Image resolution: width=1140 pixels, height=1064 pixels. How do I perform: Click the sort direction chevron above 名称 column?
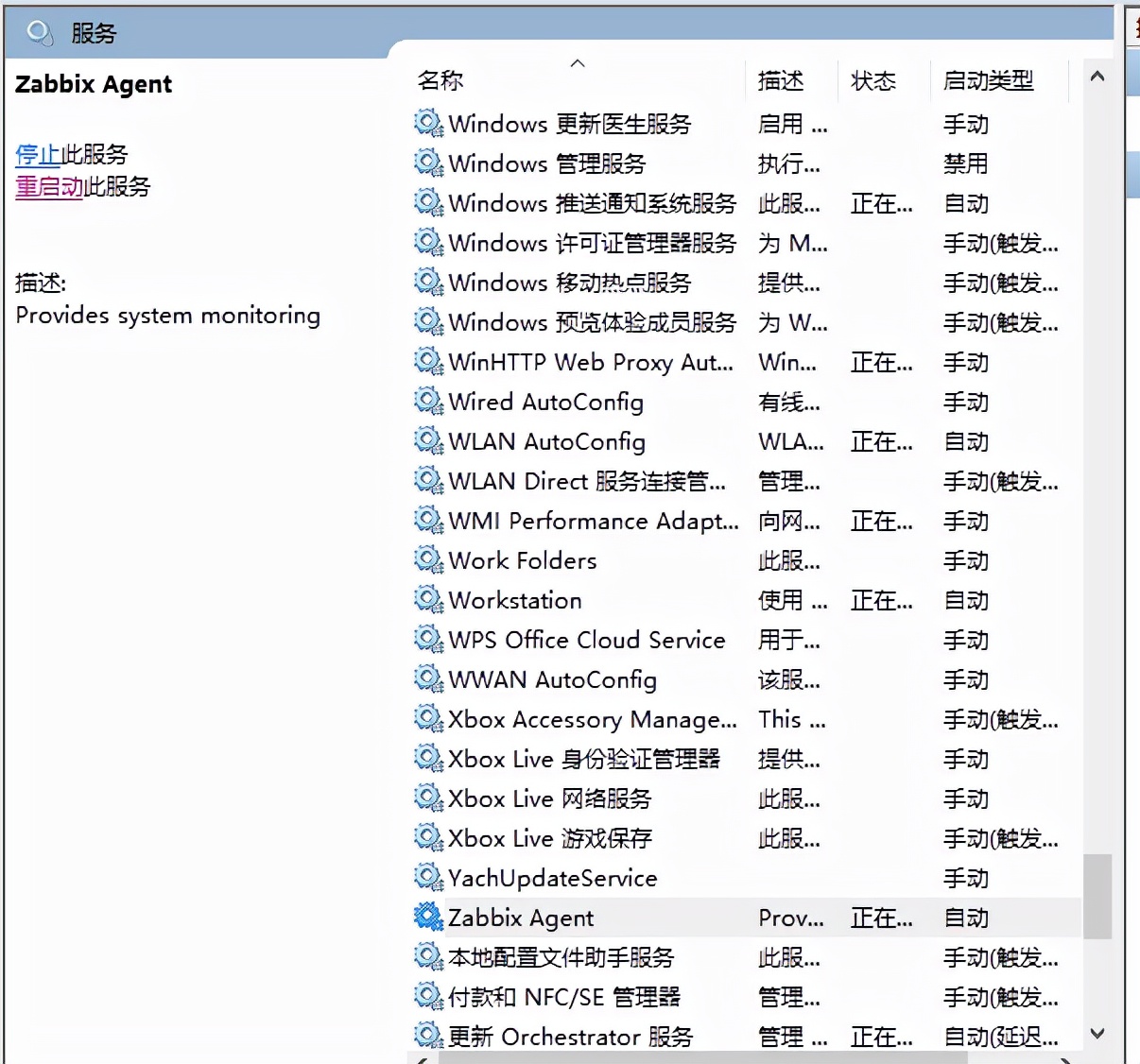(578, 63)
